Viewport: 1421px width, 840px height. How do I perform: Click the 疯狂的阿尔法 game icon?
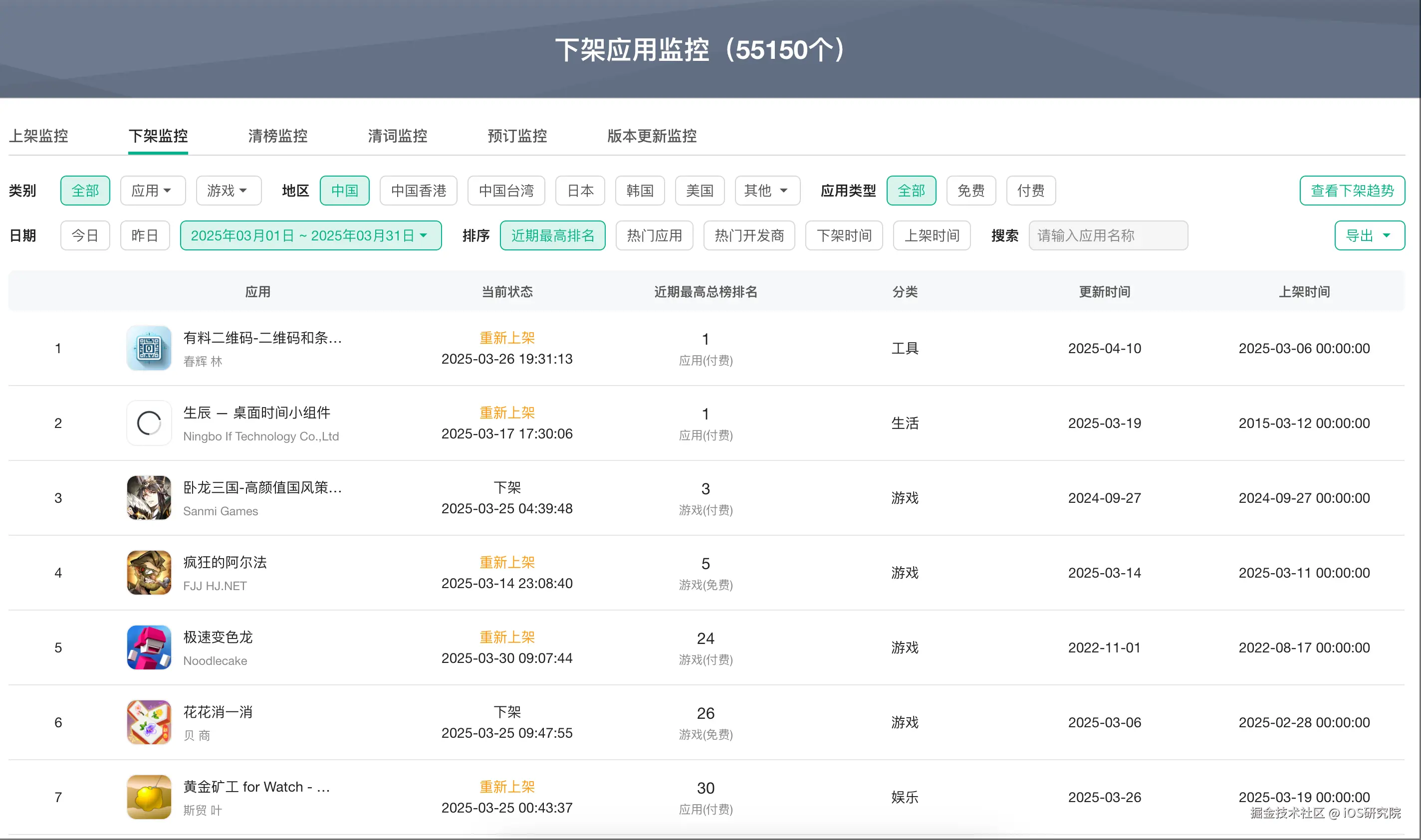point(149,572)
